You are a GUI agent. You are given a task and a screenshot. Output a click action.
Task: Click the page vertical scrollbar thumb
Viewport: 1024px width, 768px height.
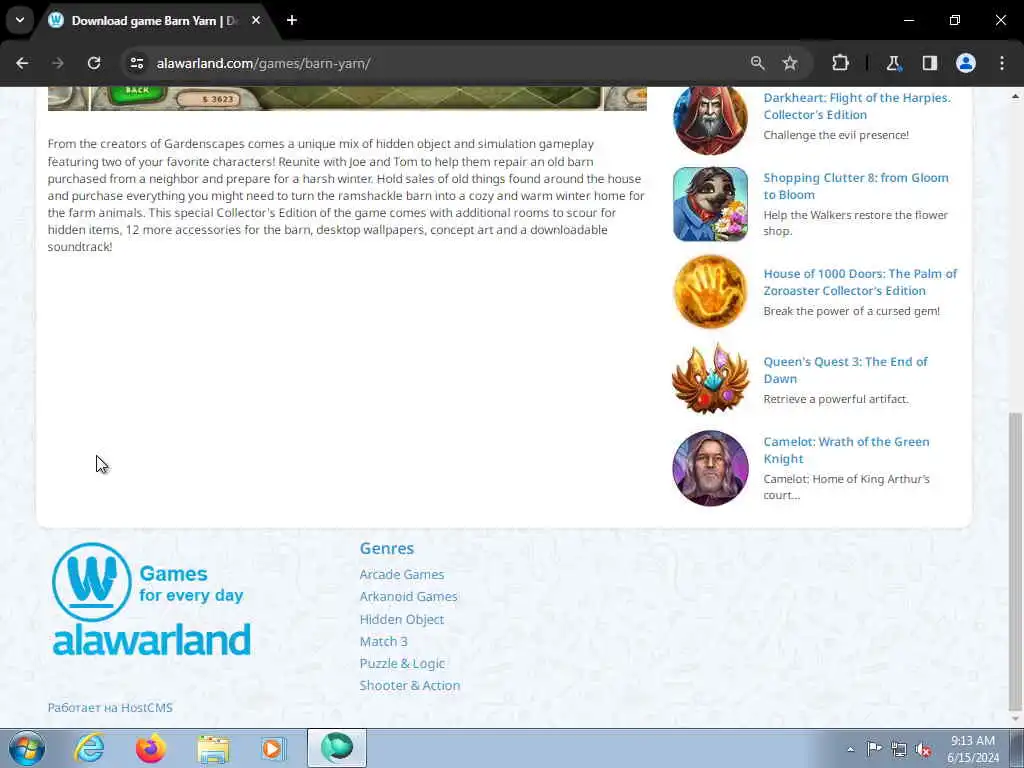[x=1015, y=562]
